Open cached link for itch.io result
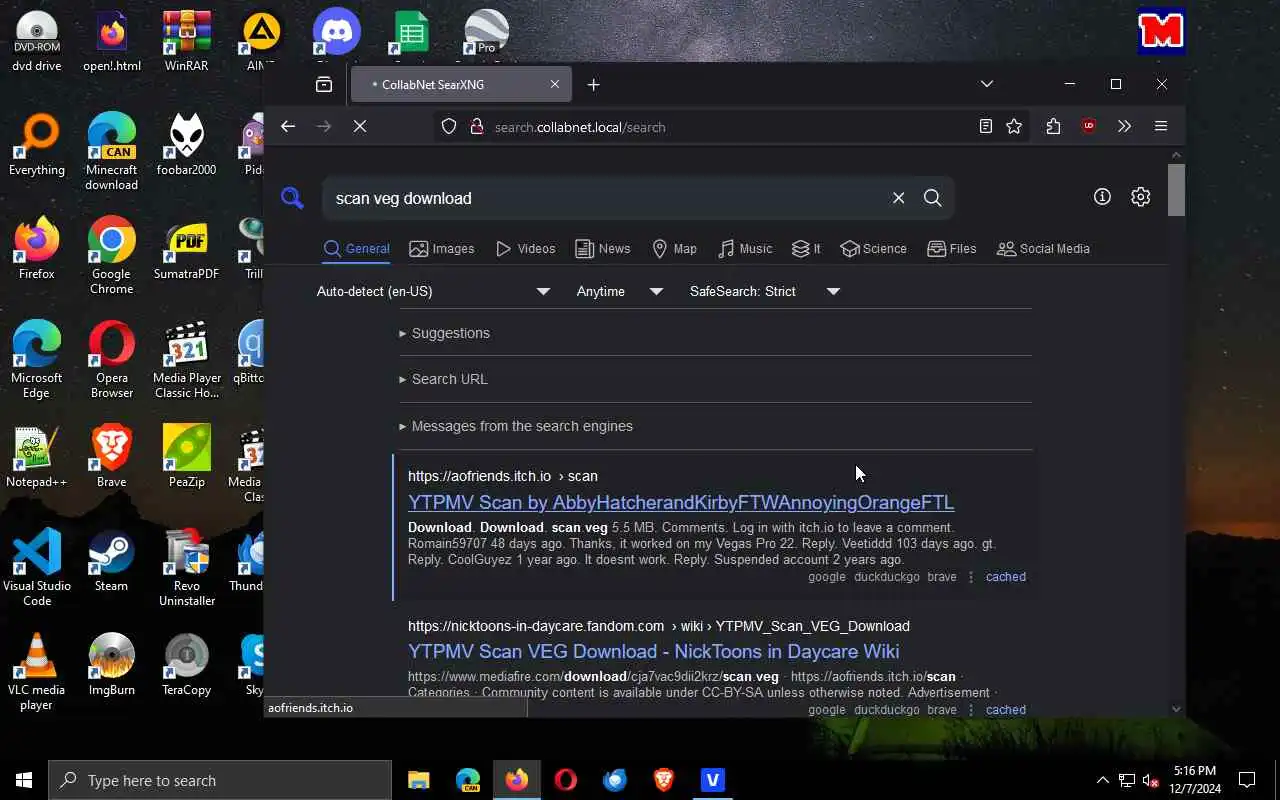The height and width of the screenshot is (800, 1280). (x=1005, y=577)
